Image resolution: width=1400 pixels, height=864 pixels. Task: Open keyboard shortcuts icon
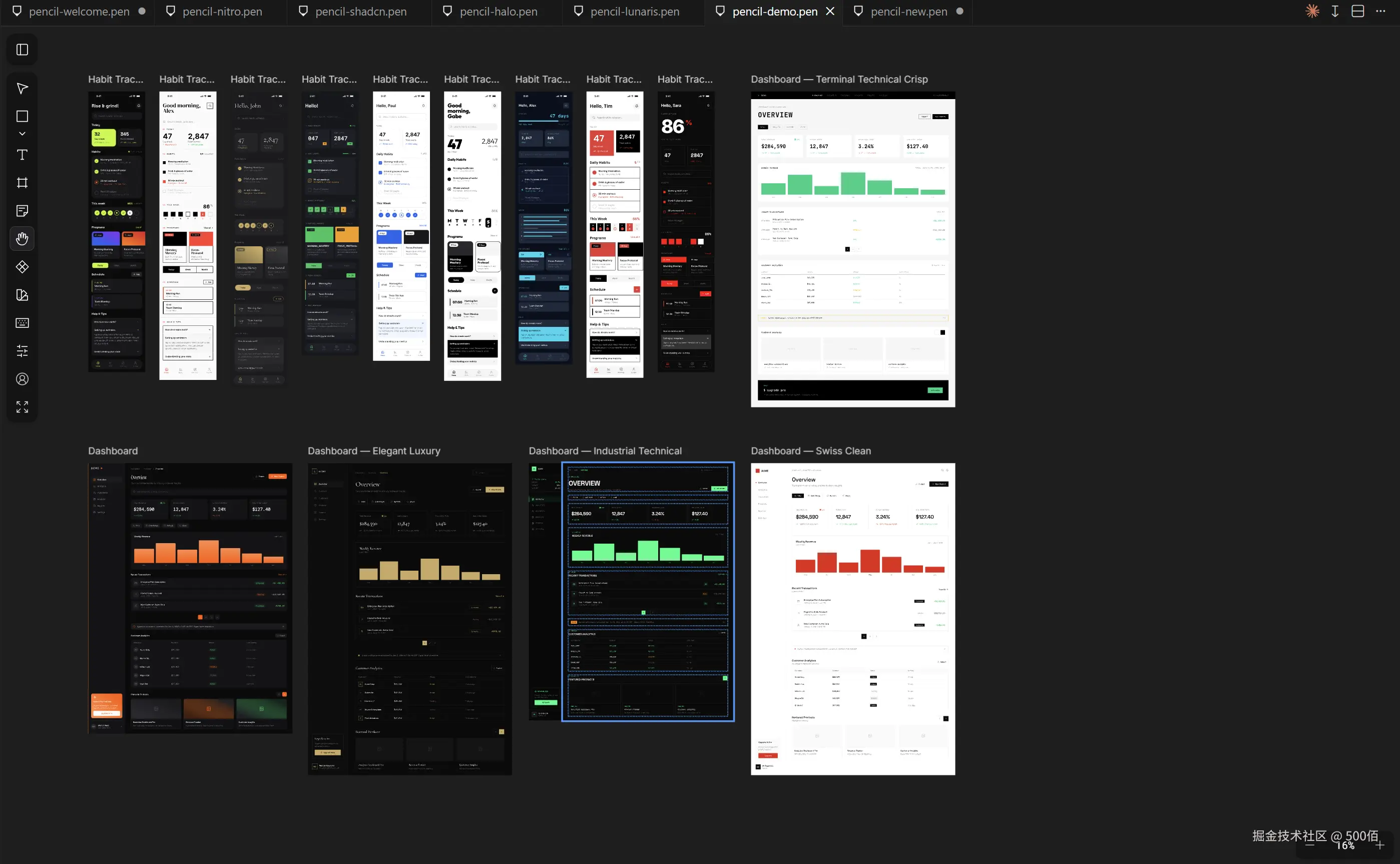tap(23, 323)
